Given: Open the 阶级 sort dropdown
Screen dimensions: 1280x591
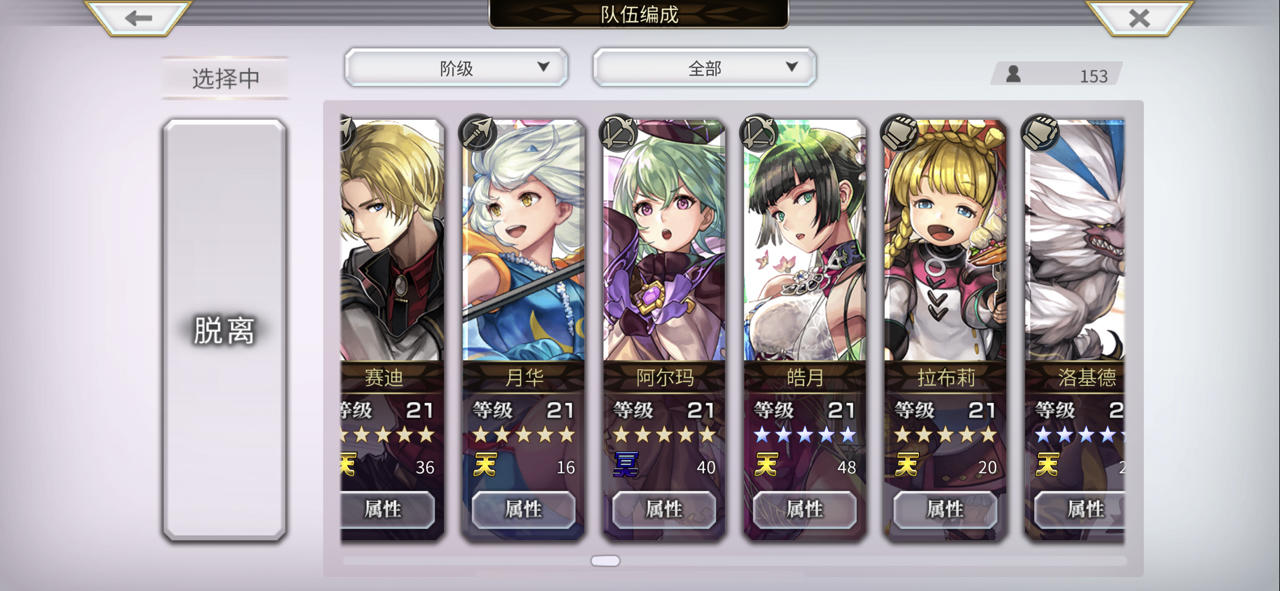Looking at the screenshot, I should click(x=456, y=68).
